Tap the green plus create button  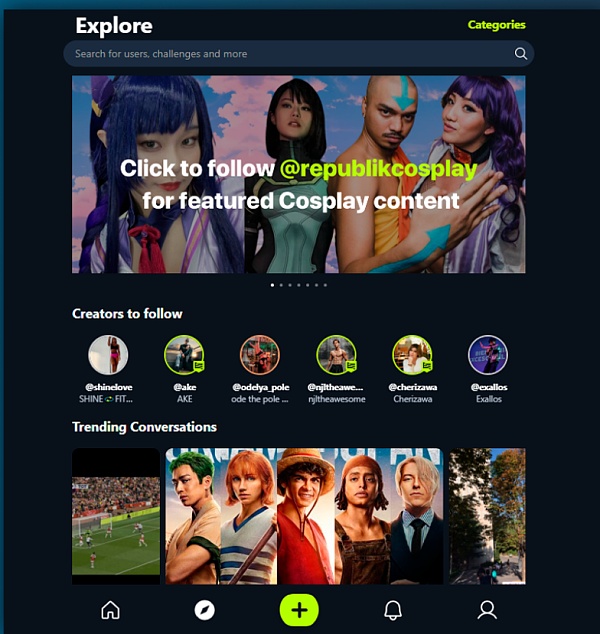pos(299,610)
